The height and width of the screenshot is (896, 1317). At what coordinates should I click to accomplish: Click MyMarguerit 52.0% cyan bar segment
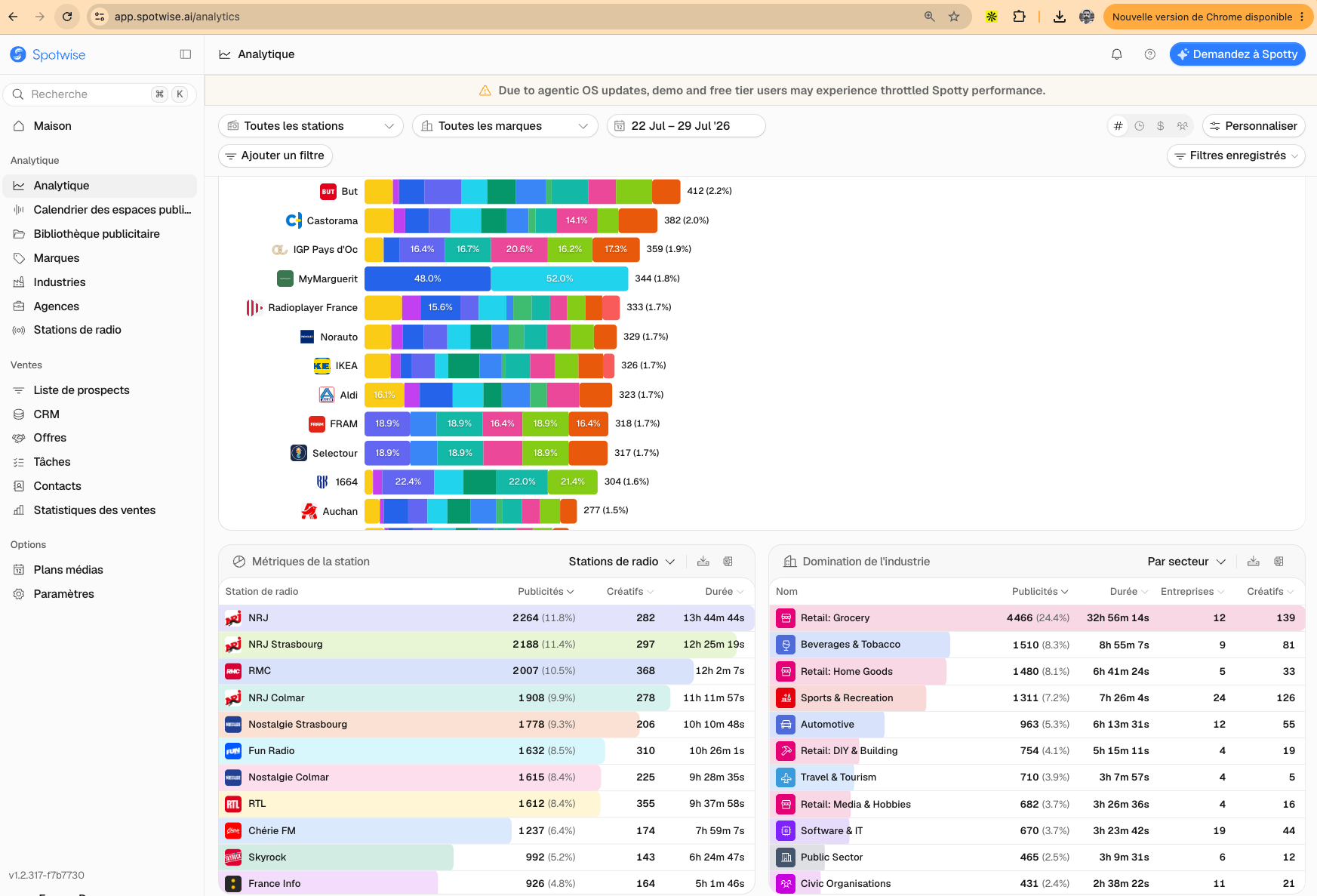pos(559,279)
